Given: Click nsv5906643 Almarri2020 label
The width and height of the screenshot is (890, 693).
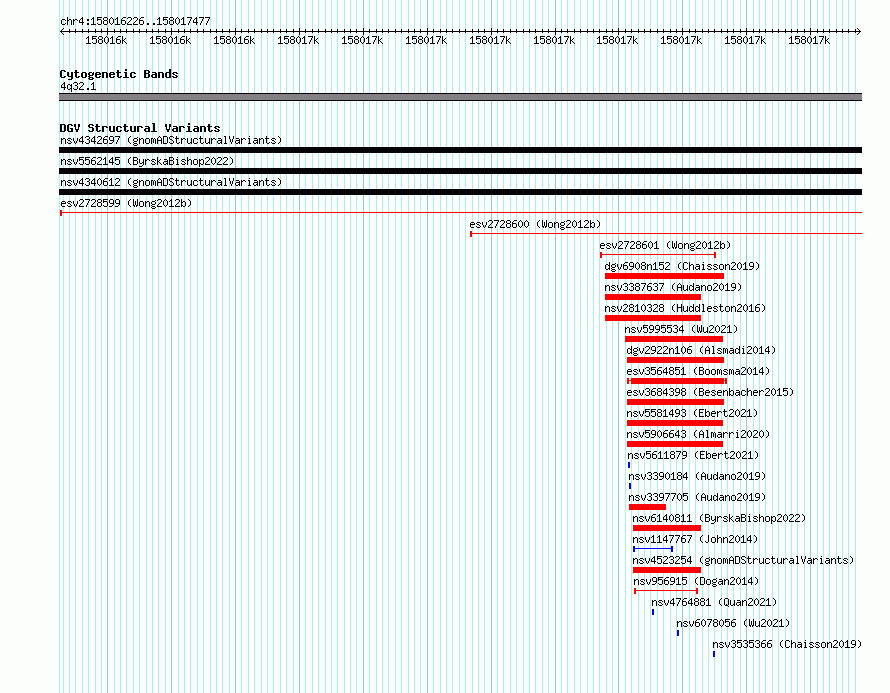Looking at the screenshot, I should coord(698,434).
